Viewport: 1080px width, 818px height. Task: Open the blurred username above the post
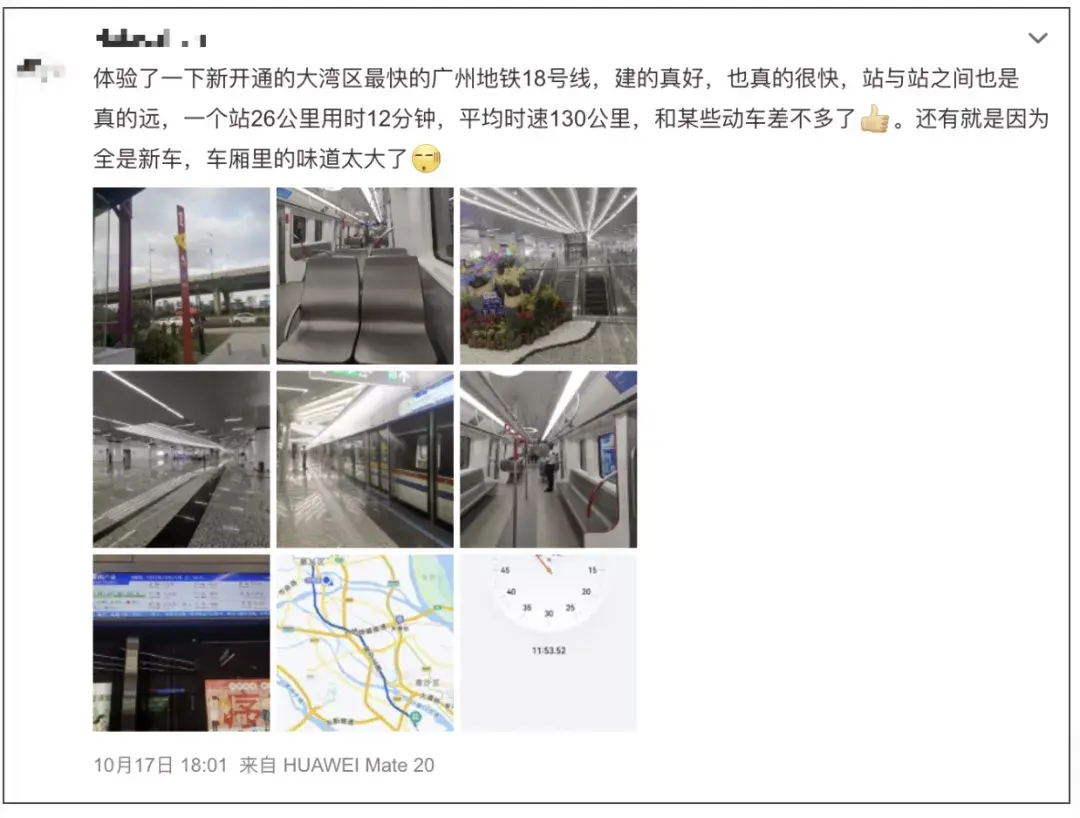(x=151, y=39)
